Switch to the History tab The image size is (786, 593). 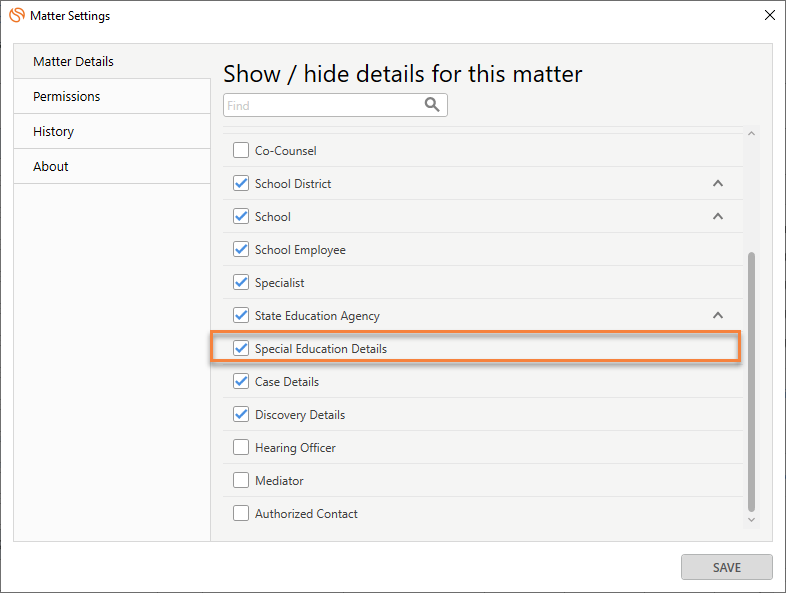[x=112, y=131]
